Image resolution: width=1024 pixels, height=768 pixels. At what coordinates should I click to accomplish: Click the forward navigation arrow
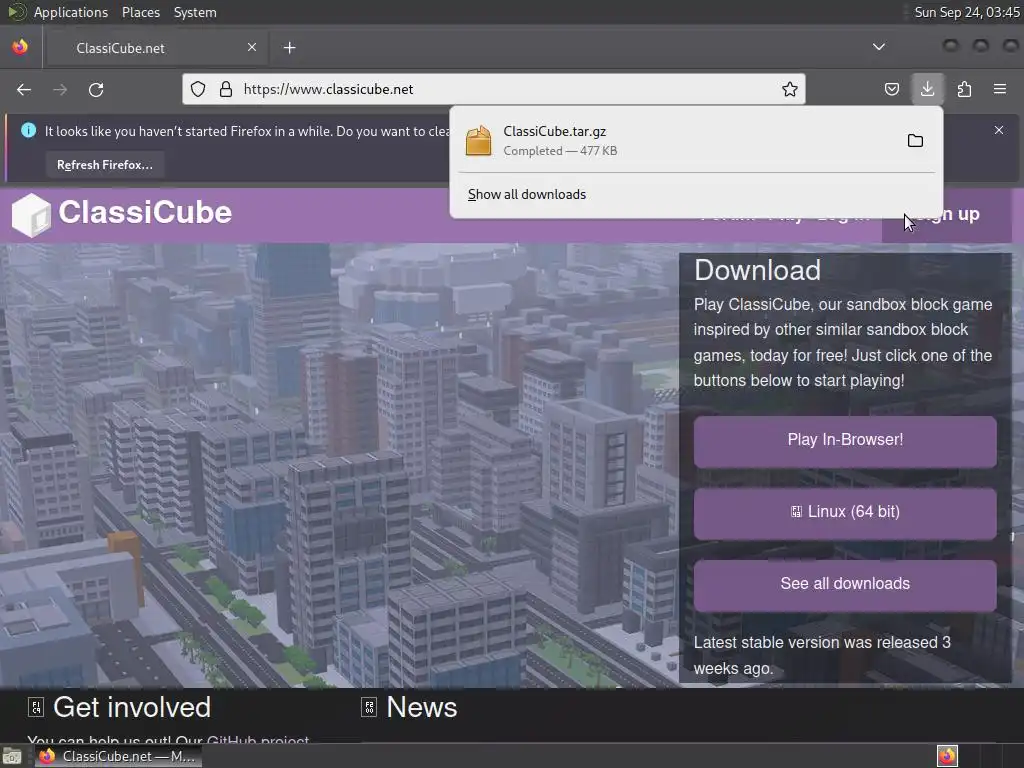[60, 89]
